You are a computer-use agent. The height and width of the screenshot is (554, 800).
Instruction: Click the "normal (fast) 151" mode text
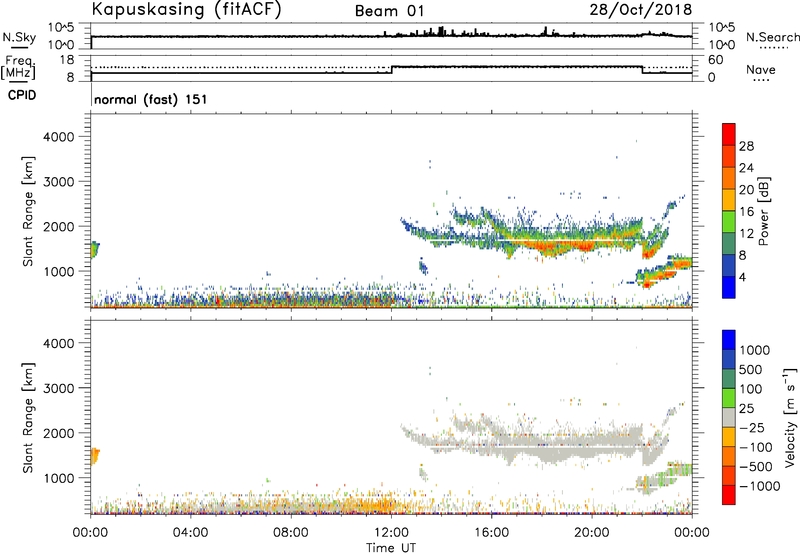point(151,99)
